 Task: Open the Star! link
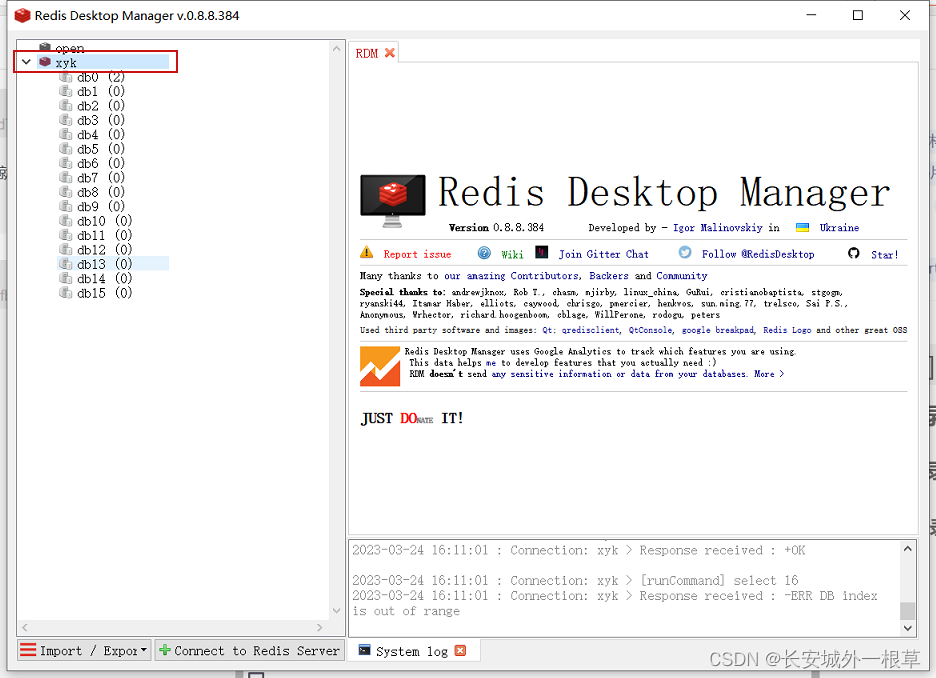point(885,255)
